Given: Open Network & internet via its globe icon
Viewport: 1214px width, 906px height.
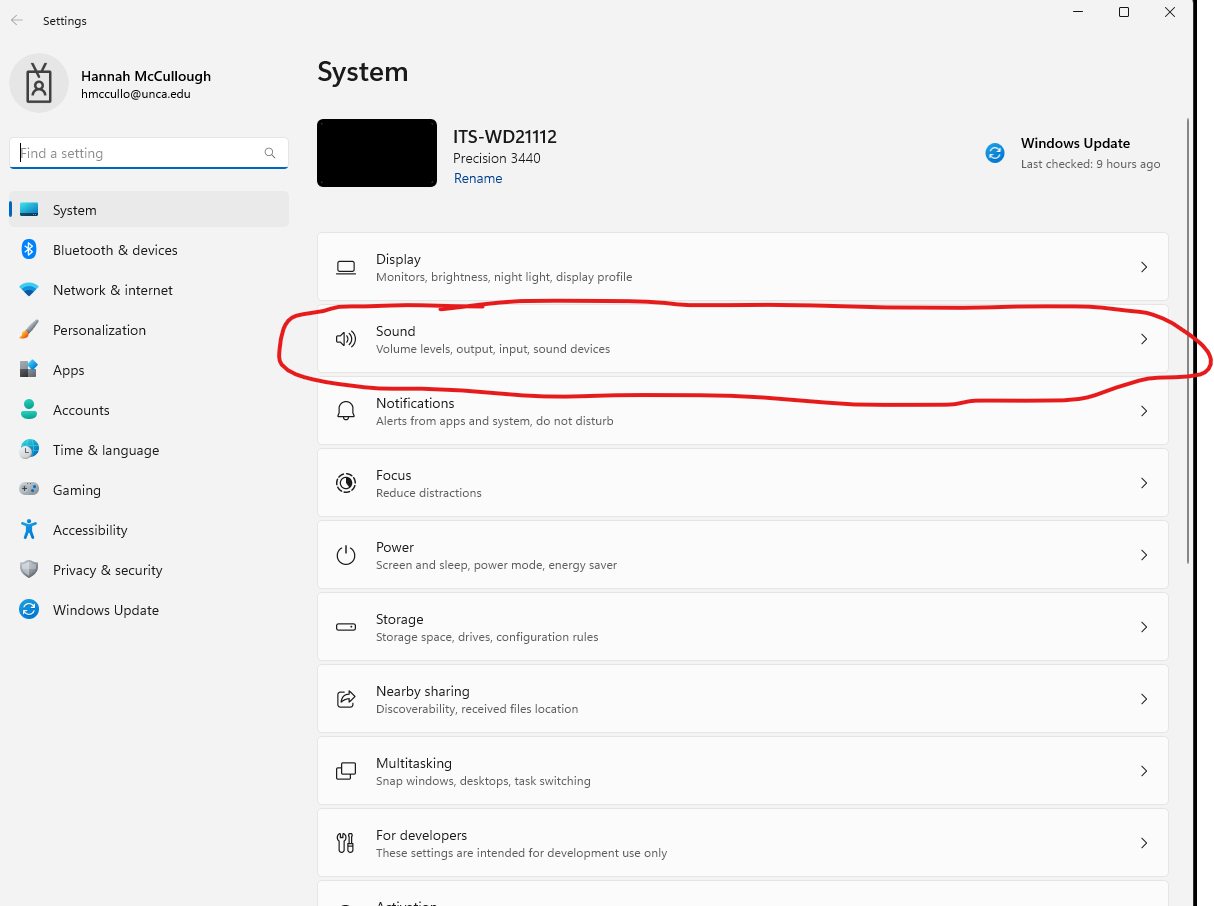Looking at the screenshot, I should [x=29, y=290].
